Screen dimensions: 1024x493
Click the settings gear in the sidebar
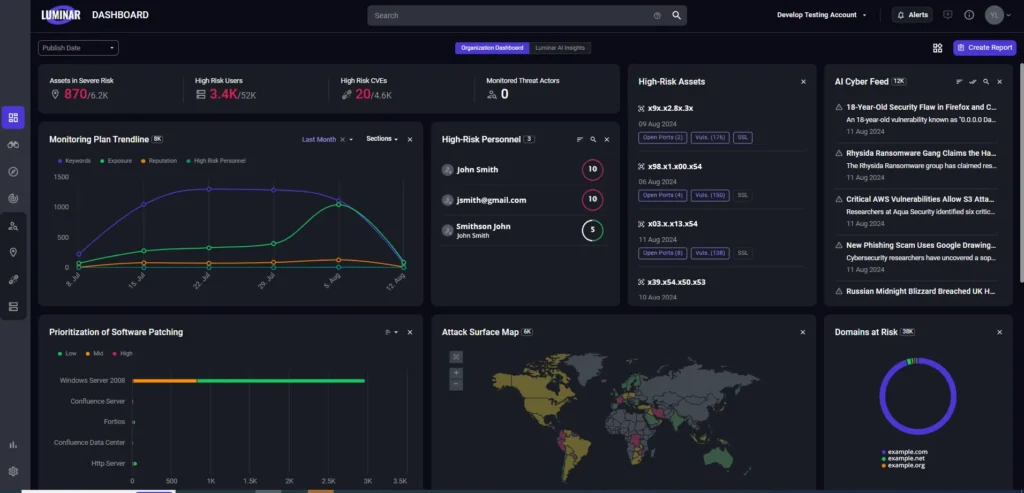click(x=13, y=471)
